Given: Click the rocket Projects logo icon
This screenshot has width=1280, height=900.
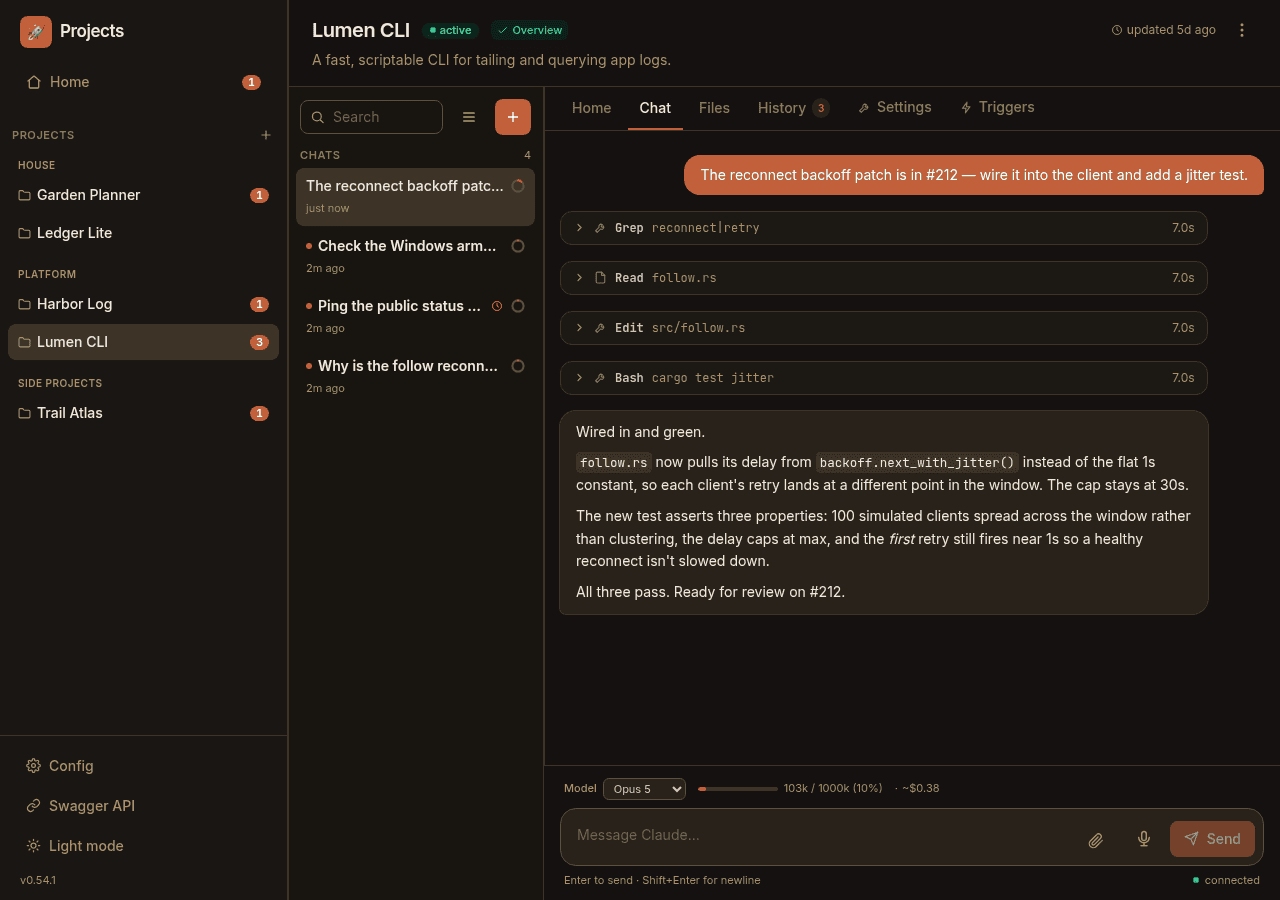Looking at the screenshot, I should (x=36, y=31).
